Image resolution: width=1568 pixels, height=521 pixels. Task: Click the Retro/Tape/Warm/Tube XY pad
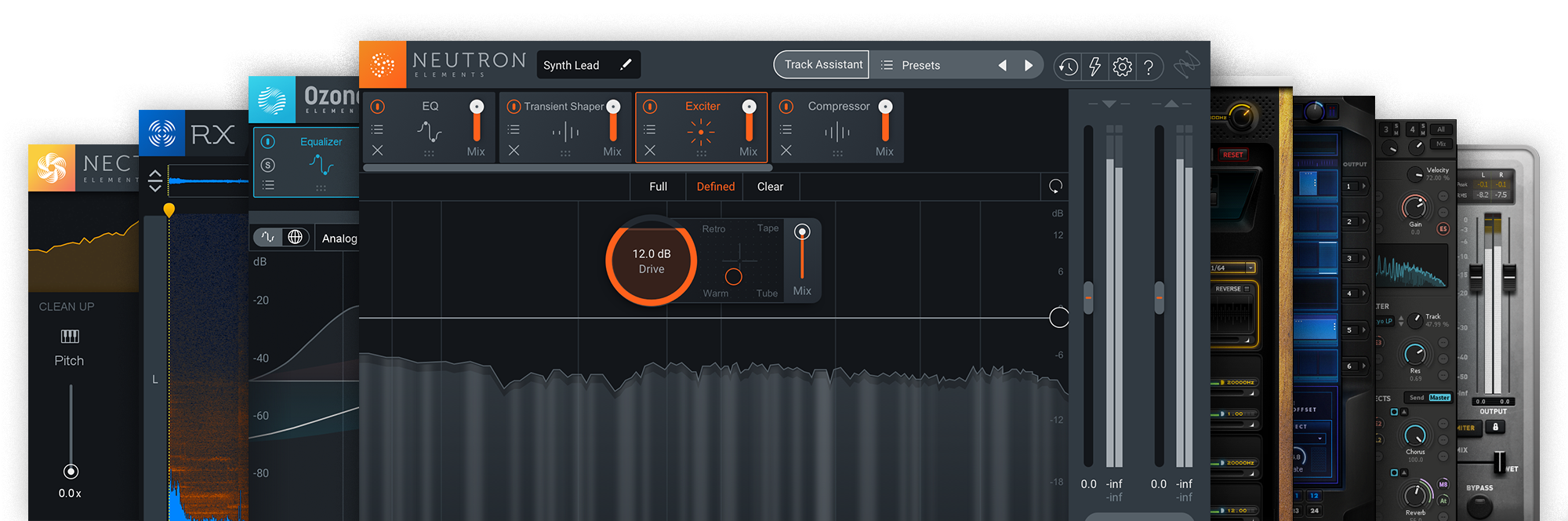tap(739, 260)
